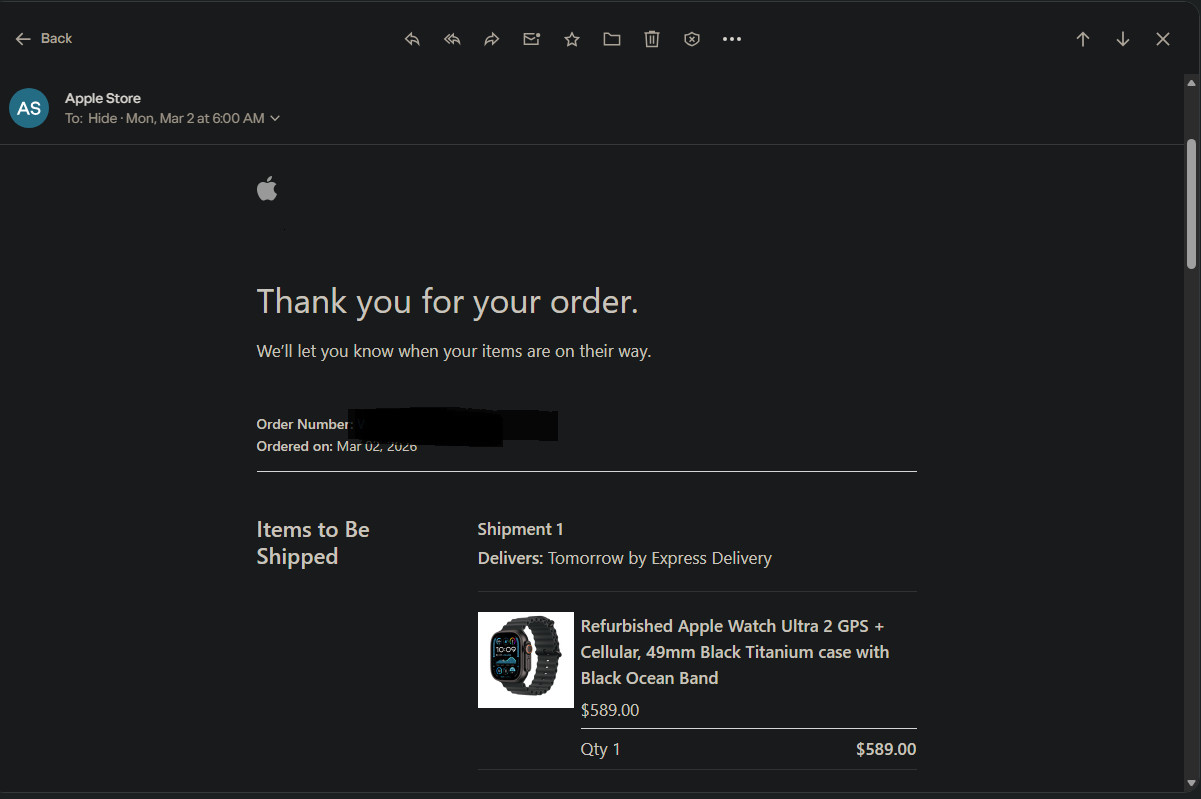The height and width of the screenshot is (799, 1201).
Task: Click the vertical scrollbar thumb
Action: click(1191, 204)
